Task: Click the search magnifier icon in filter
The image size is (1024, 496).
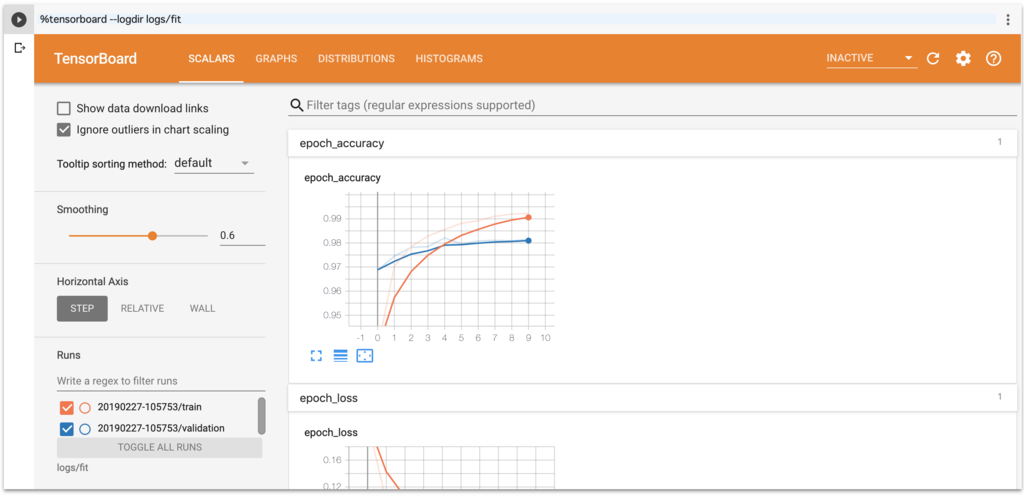Action: coord(296,105)
